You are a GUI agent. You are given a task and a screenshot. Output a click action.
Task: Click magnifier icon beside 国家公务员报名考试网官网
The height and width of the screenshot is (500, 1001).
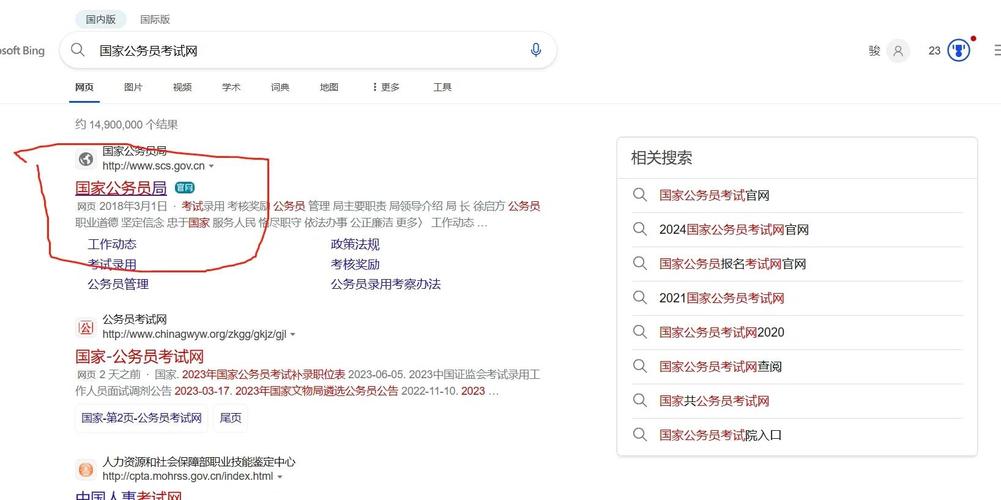click(x=640, y=263)
